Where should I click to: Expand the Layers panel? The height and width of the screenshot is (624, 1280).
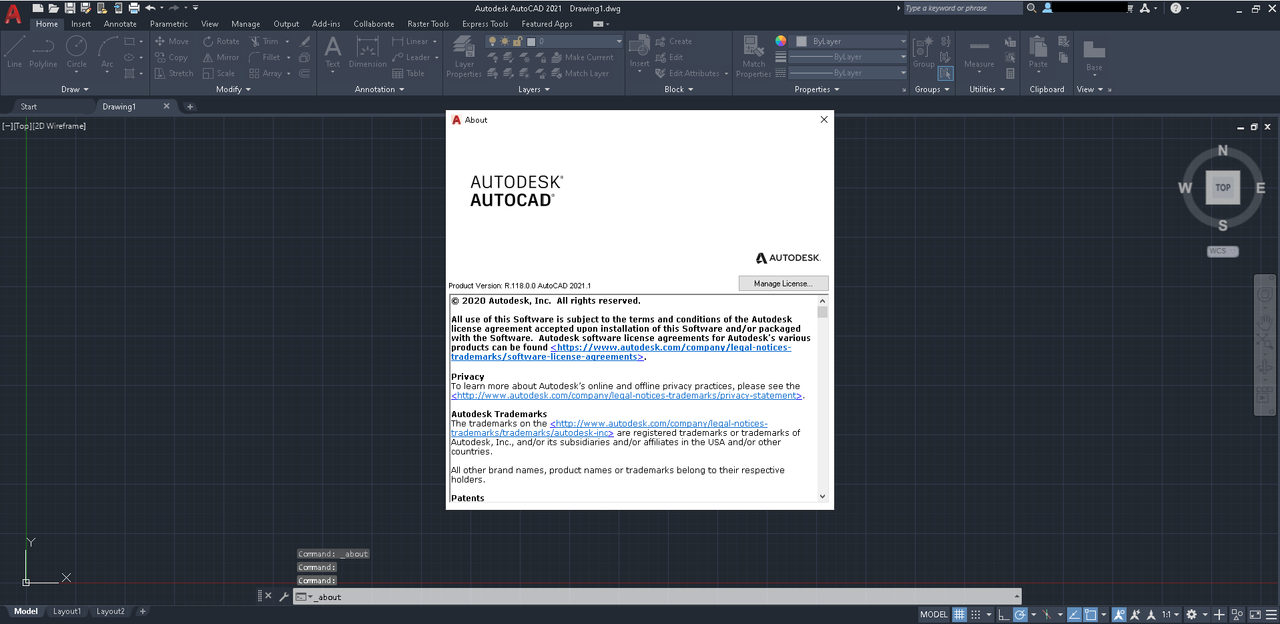[534, 89]
